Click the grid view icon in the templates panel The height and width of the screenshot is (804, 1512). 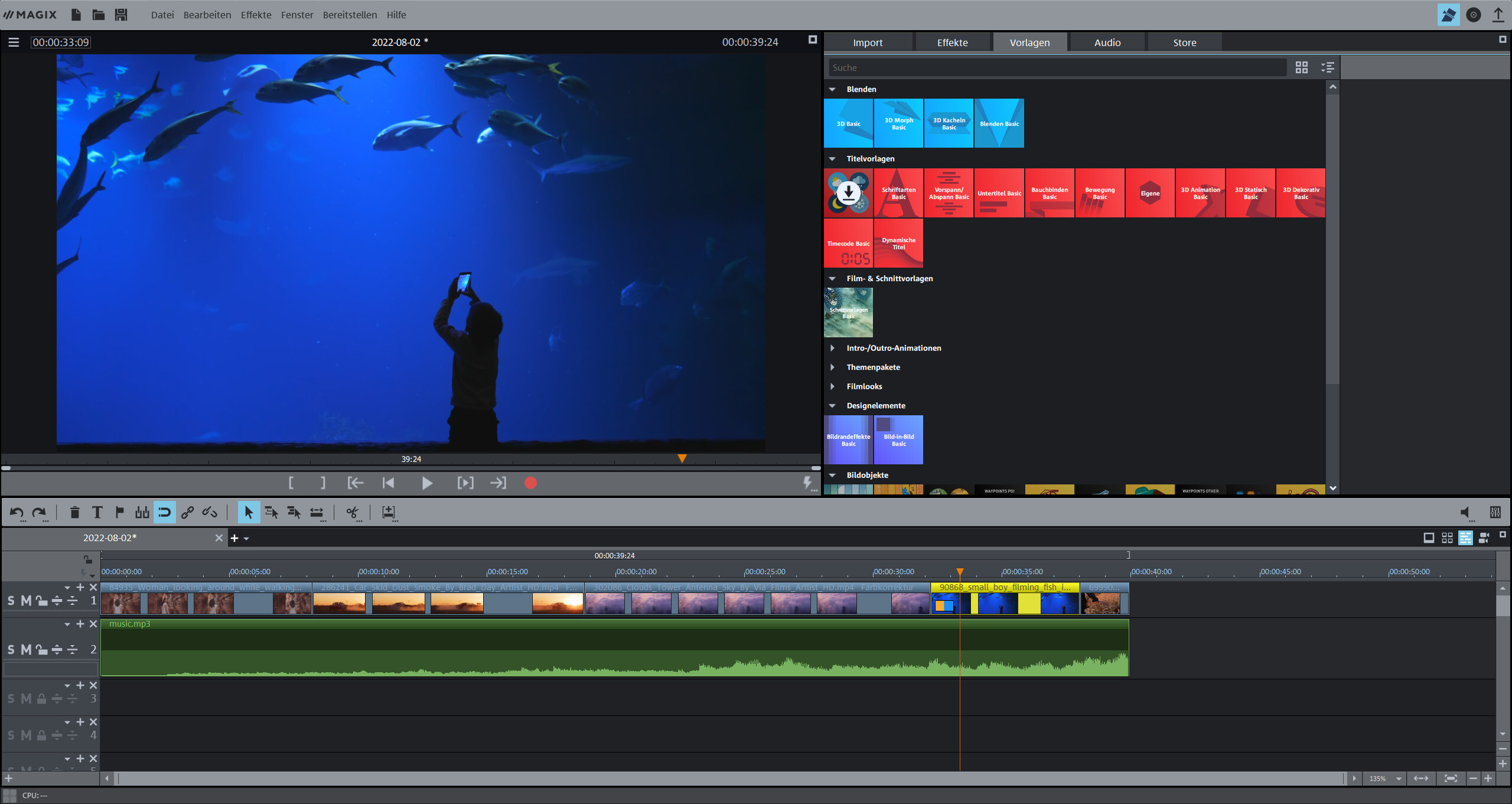pyautogui.click(x=1302, y=67)
